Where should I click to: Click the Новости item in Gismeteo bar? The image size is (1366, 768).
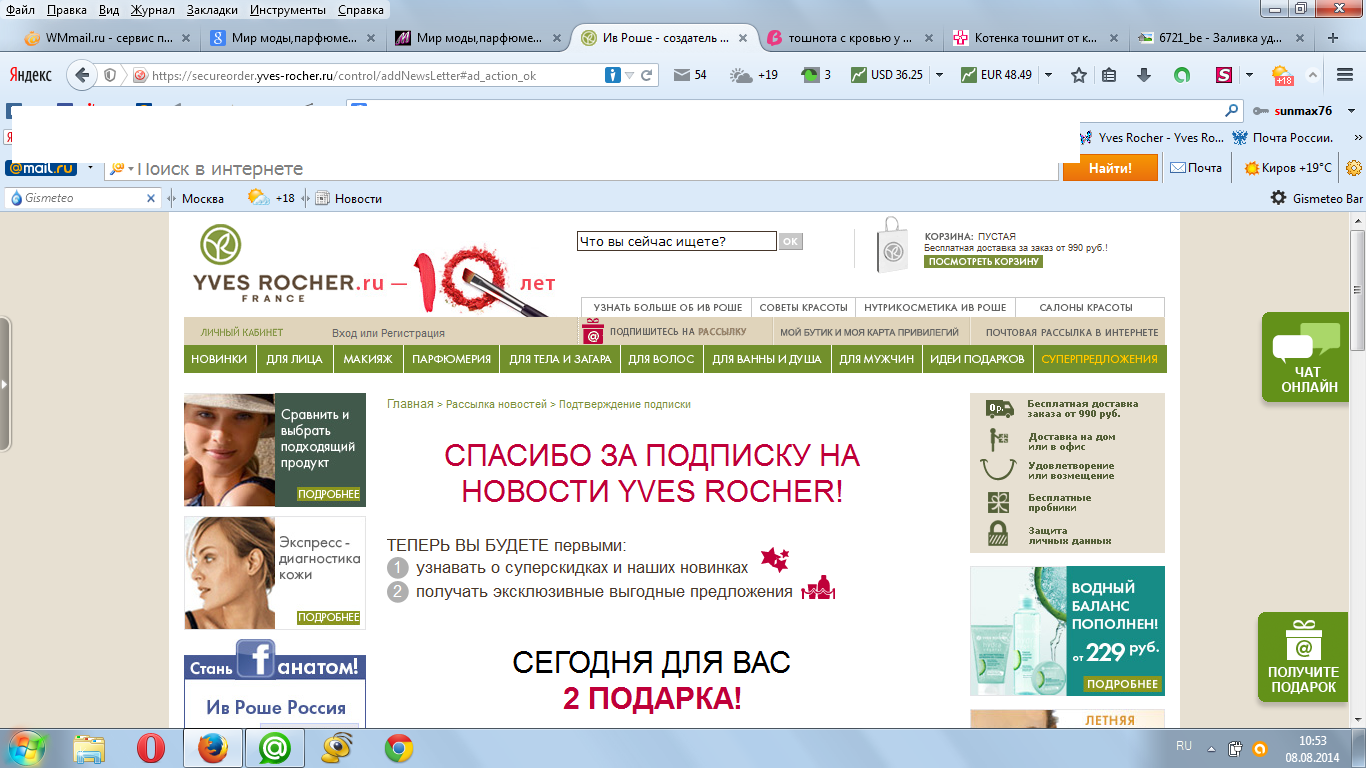point(349,198)
